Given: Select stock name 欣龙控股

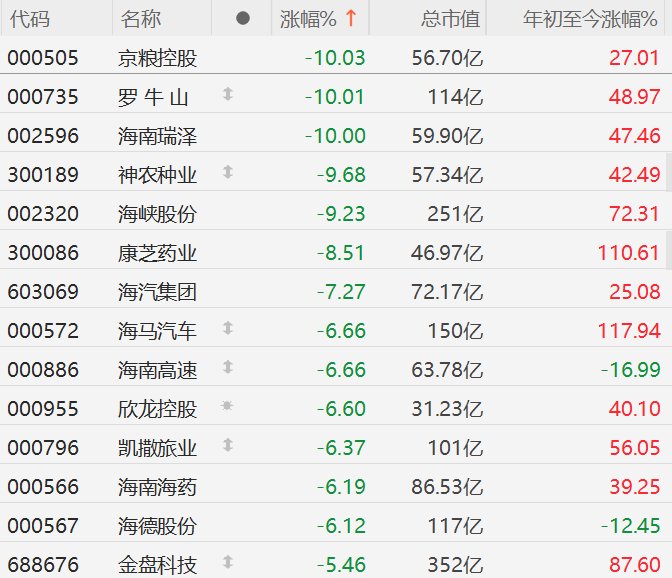Looking at the screenshot, I should tap(157, 409).
